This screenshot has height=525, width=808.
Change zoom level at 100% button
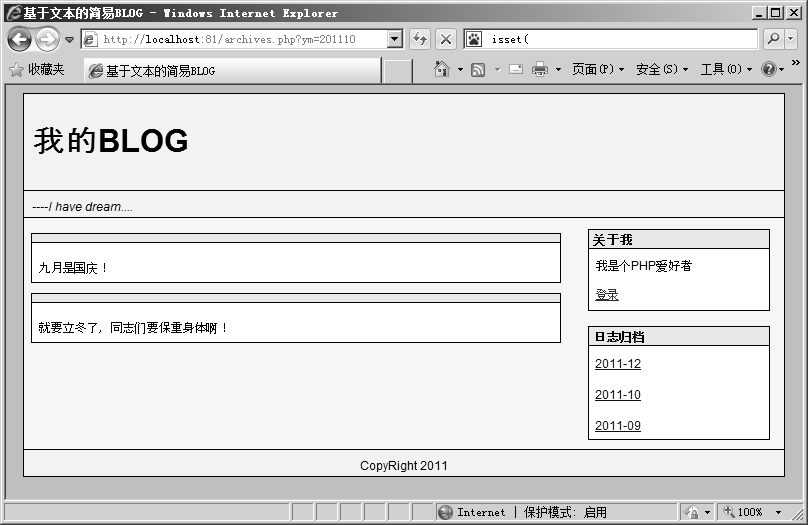pos(743,512)
